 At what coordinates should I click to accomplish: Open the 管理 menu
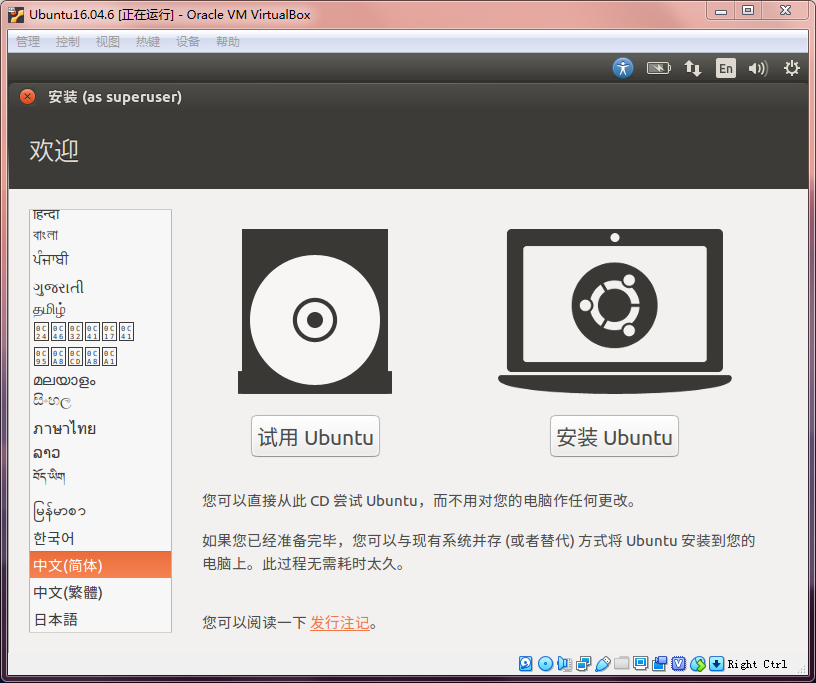point(28,42)
